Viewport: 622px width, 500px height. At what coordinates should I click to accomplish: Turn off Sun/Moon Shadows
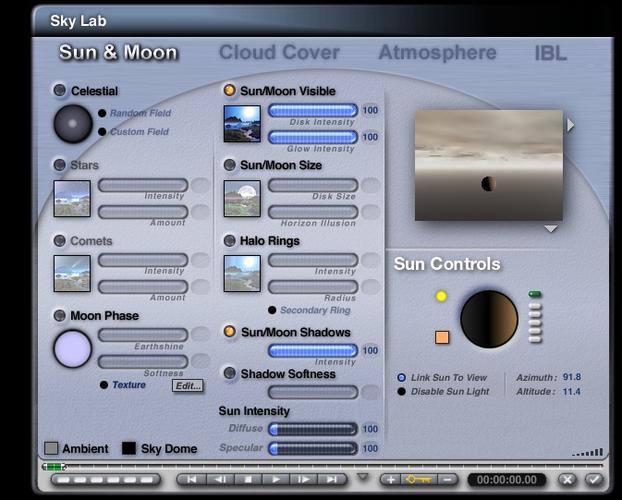pos(229,331)
